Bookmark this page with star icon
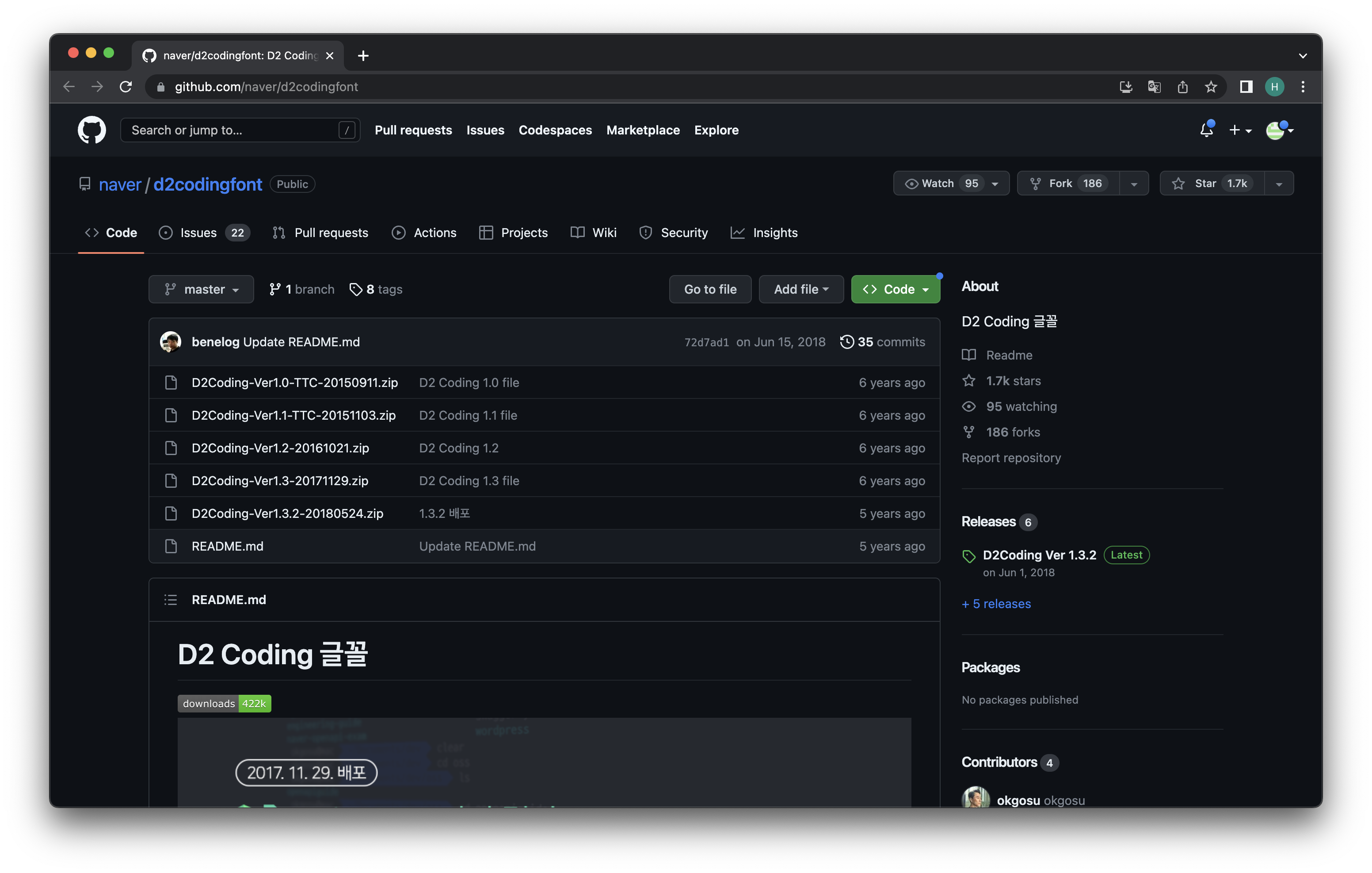 click(x=1211, y=87)
